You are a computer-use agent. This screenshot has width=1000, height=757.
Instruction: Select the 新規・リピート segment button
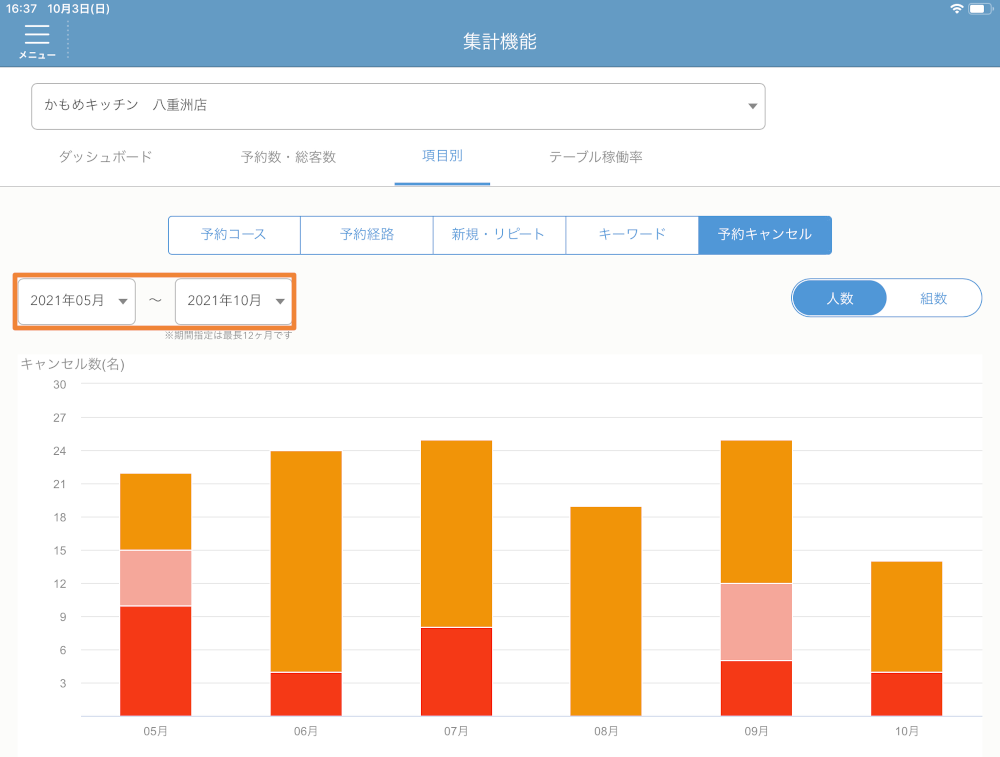[x=499, y=235]
